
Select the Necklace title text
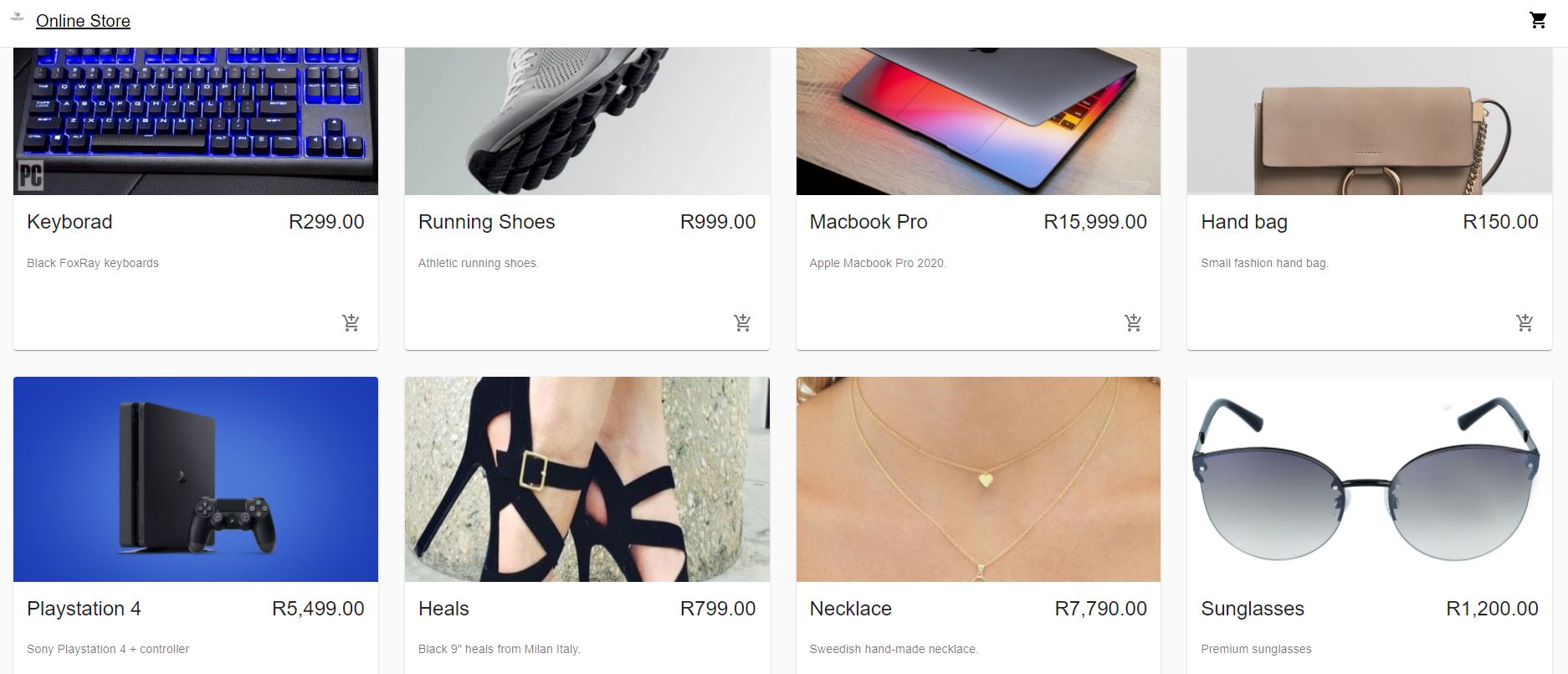click(850, 609)
